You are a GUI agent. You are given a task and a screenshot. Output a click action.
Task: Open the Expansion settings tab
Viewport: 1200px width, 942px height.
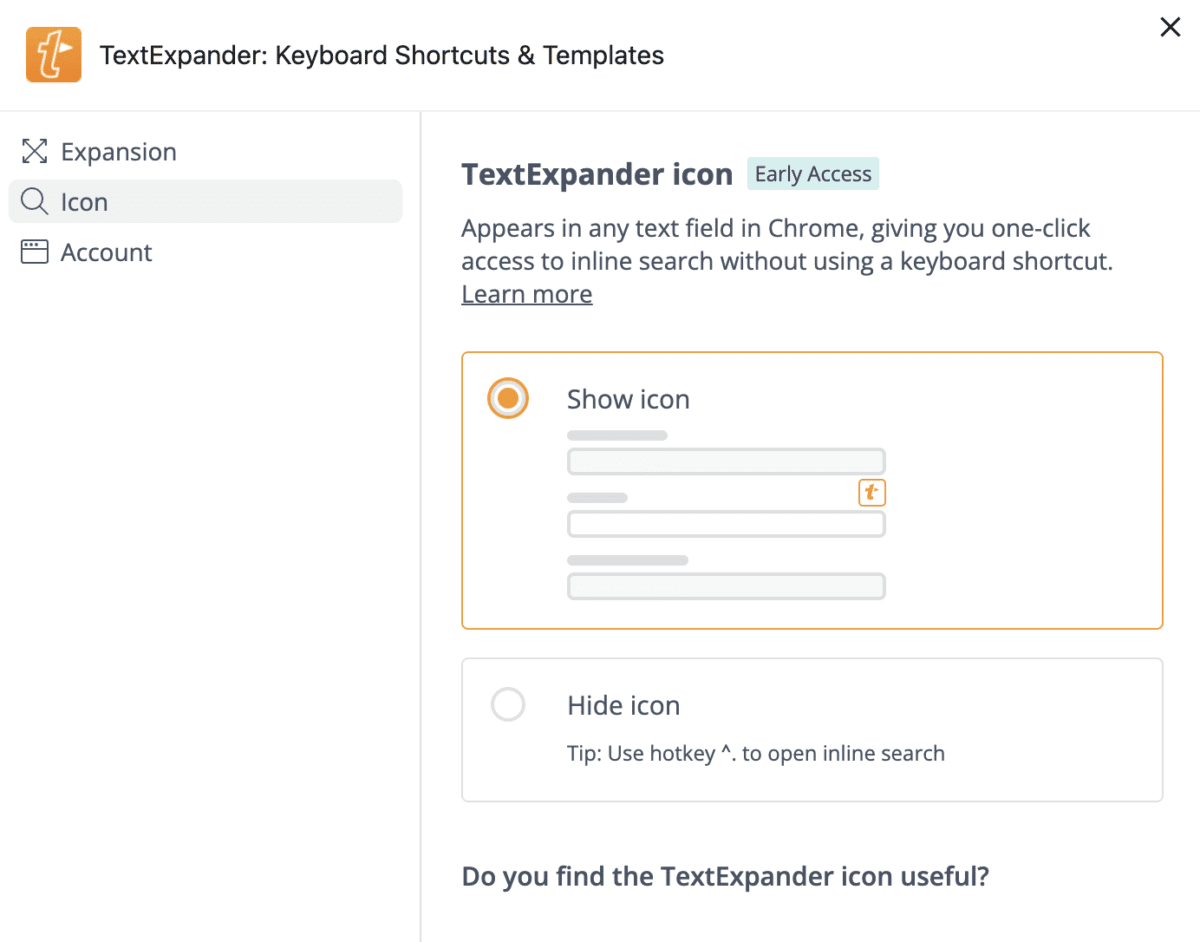coord(118,152)
